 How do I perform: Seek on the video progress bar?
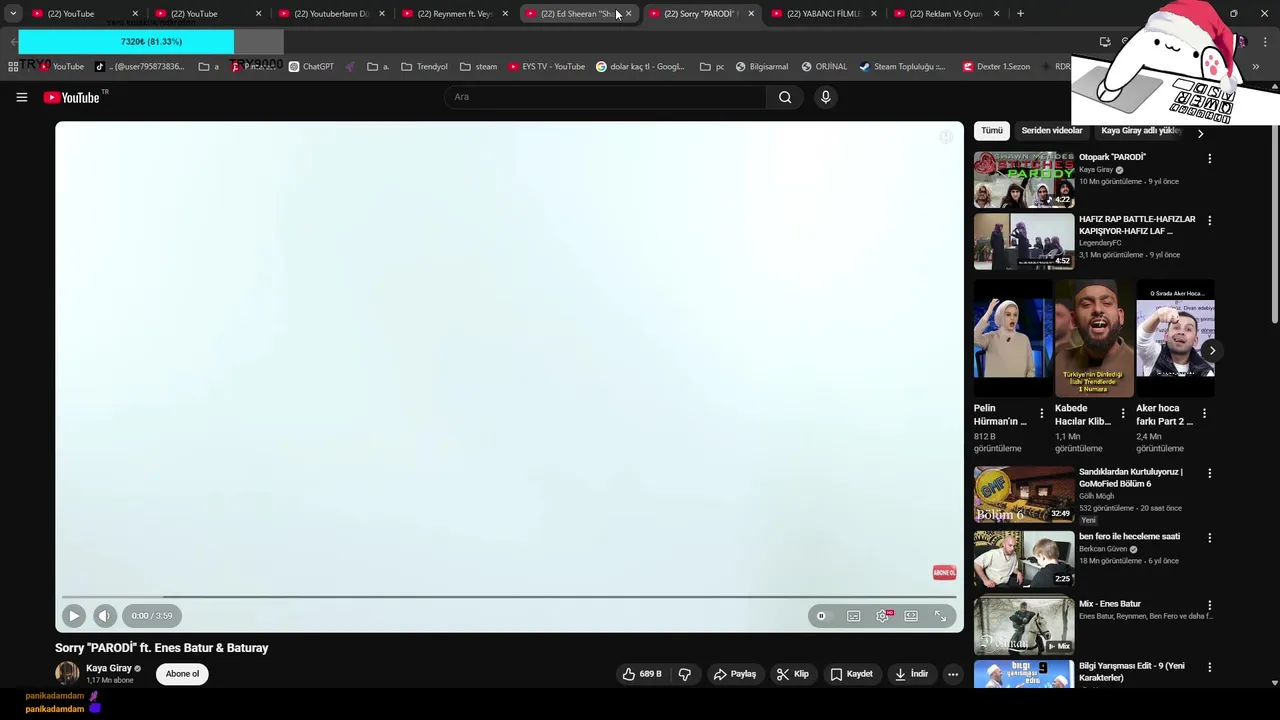(509, 597)
